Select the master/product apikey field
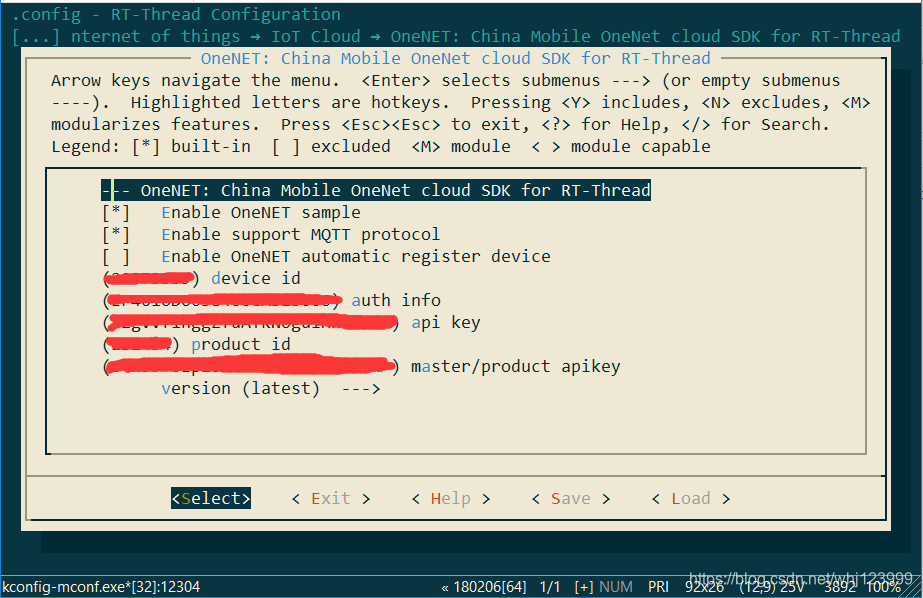This screenshot has height=598, width=923. [x=361, y=367]
